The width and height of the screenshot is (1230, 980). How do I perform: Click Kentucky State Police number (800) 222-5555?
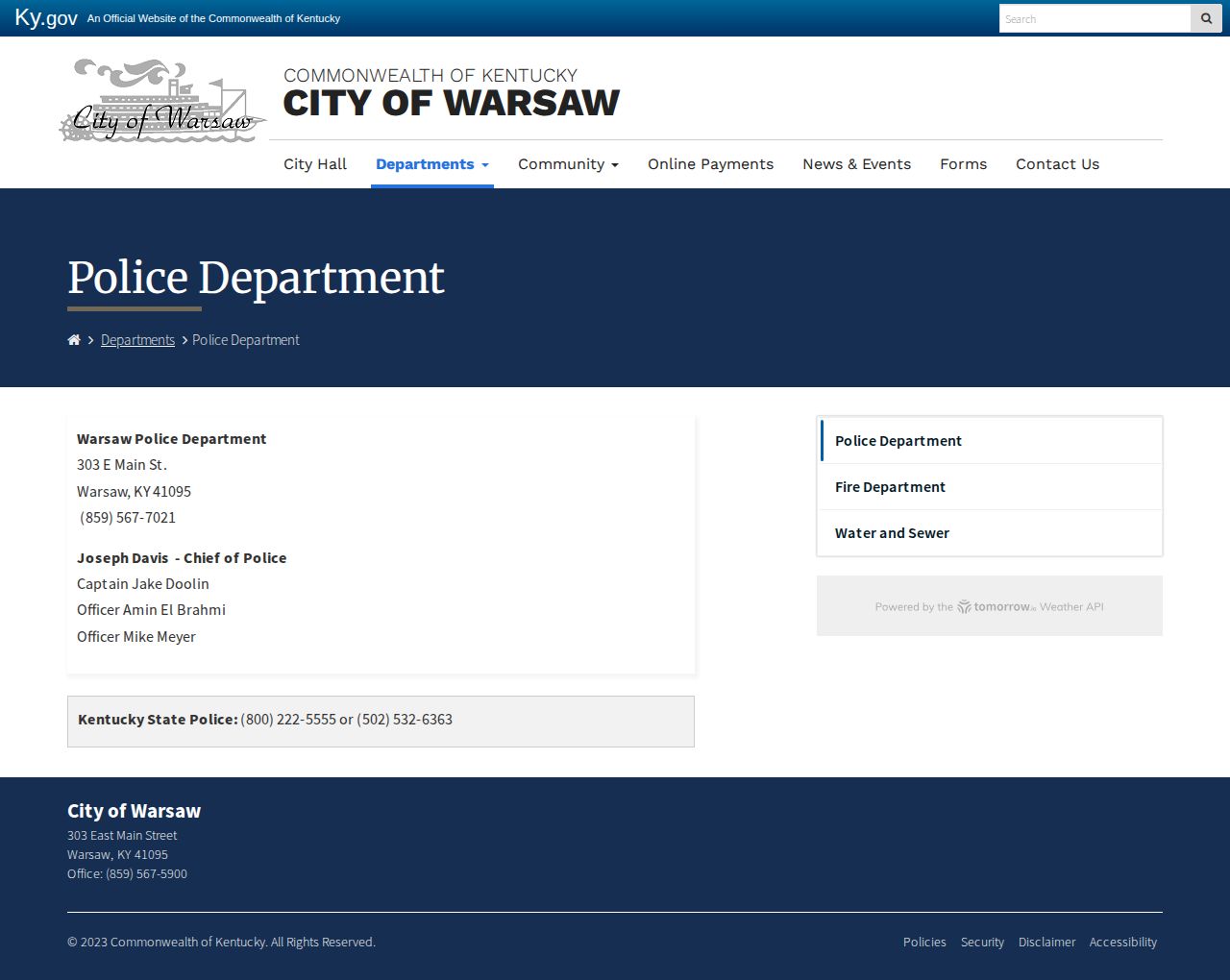point(288,720)
